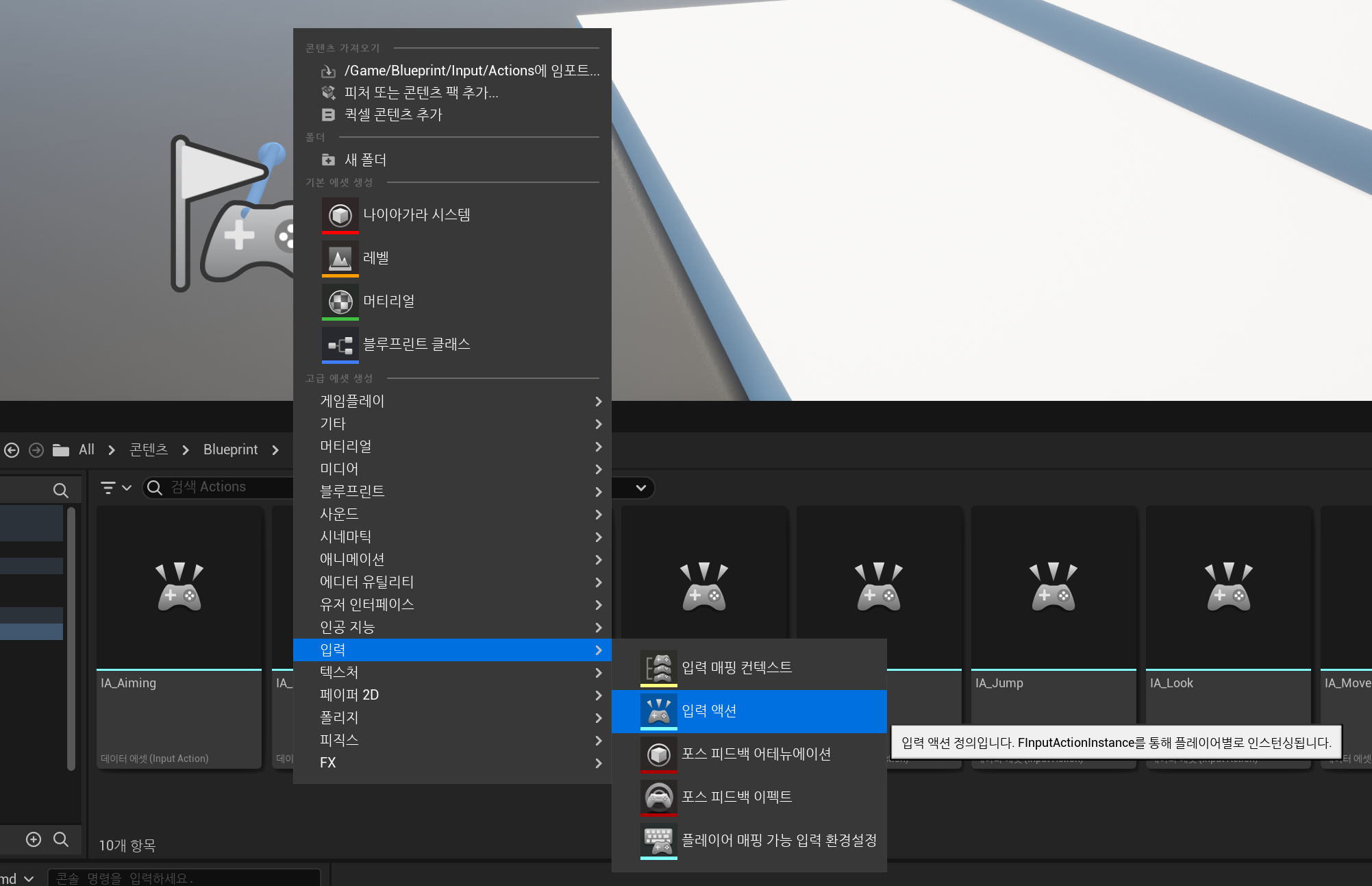Click the Blueprint breadcrumb link
Screen dimensions: 1372x886
click(x=230, y=450)
